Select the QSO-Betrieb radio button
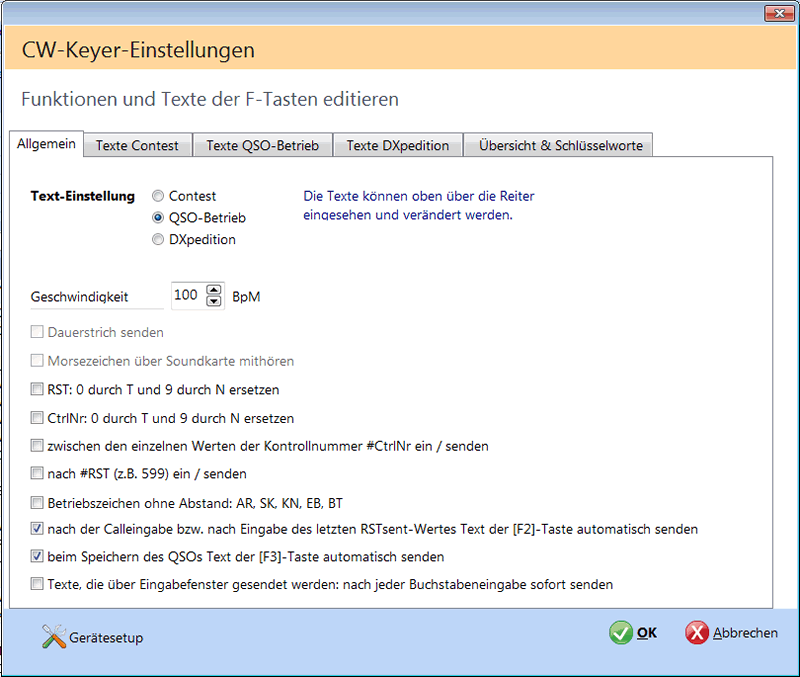 click(x=158, y=218)
